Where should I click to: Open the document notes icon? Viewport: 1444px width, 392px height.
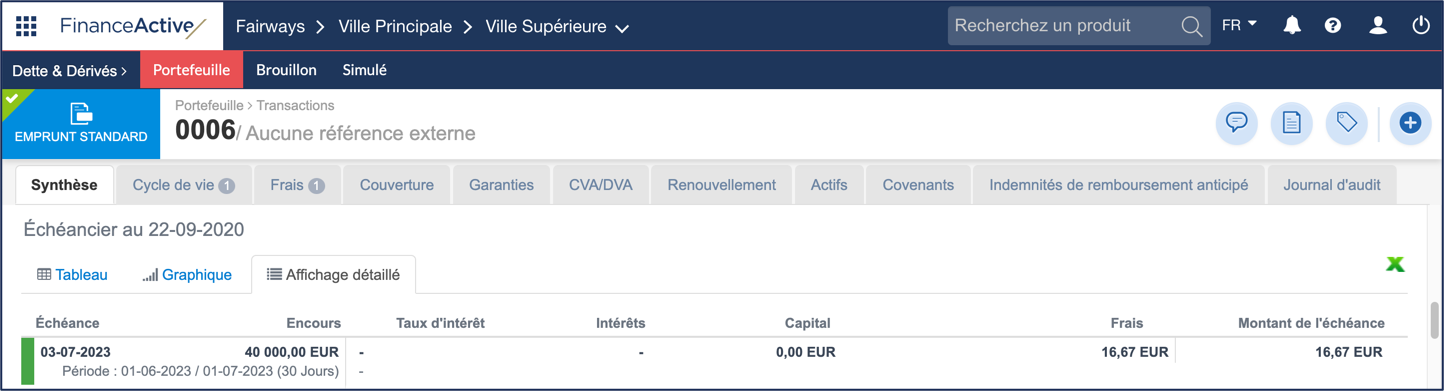coord(1291,123)
